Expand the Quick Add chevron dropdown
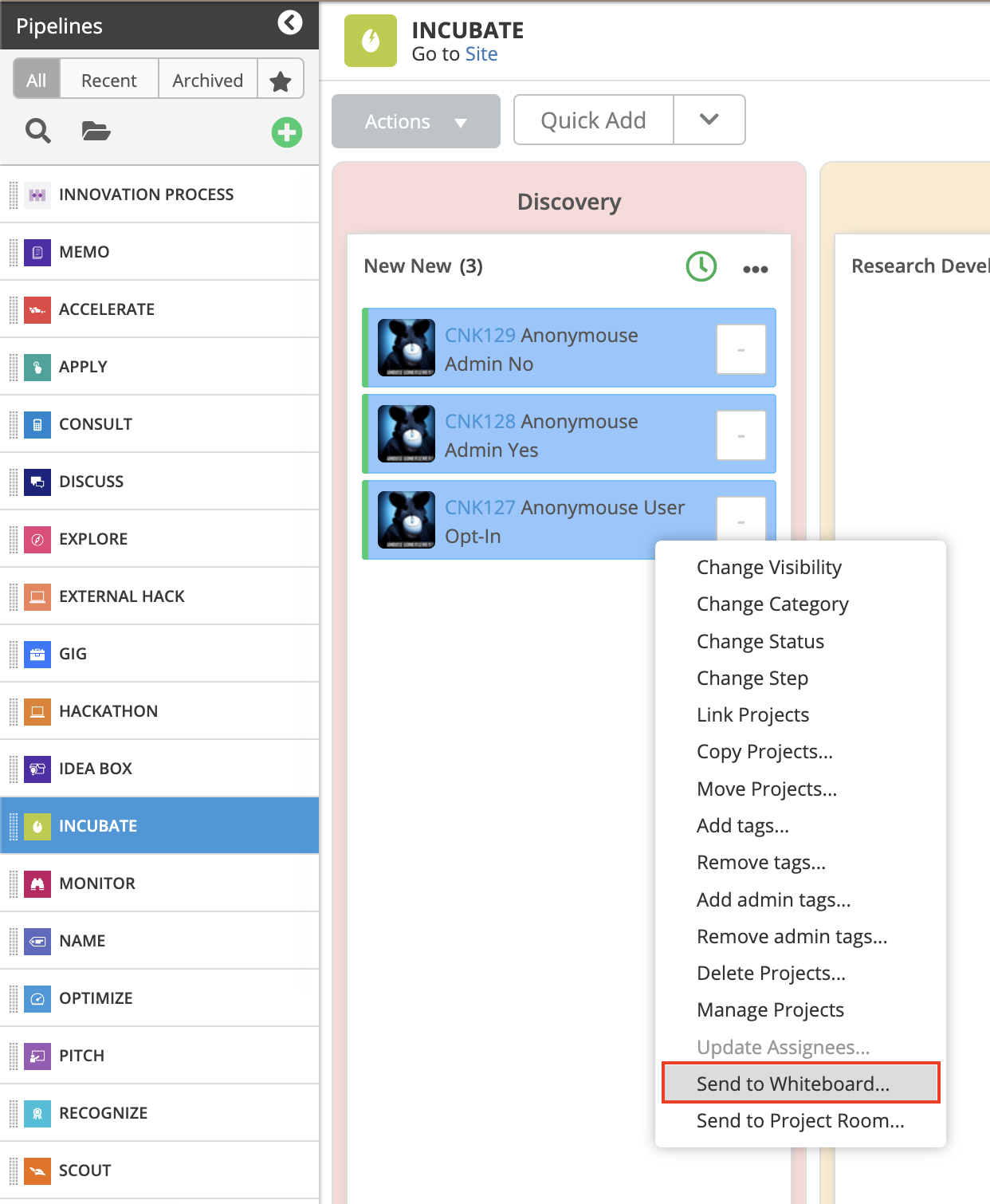 709,120
